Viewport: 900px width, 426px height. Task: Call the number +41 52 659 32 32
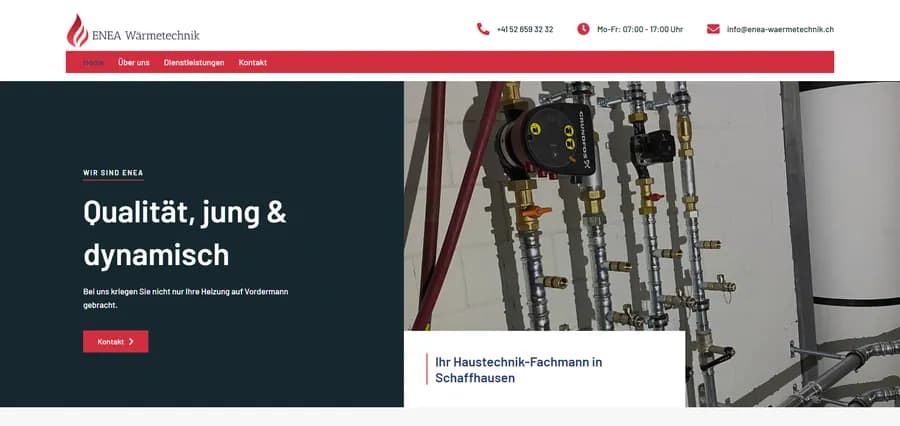pyautogui.click(x=525, y=29)
